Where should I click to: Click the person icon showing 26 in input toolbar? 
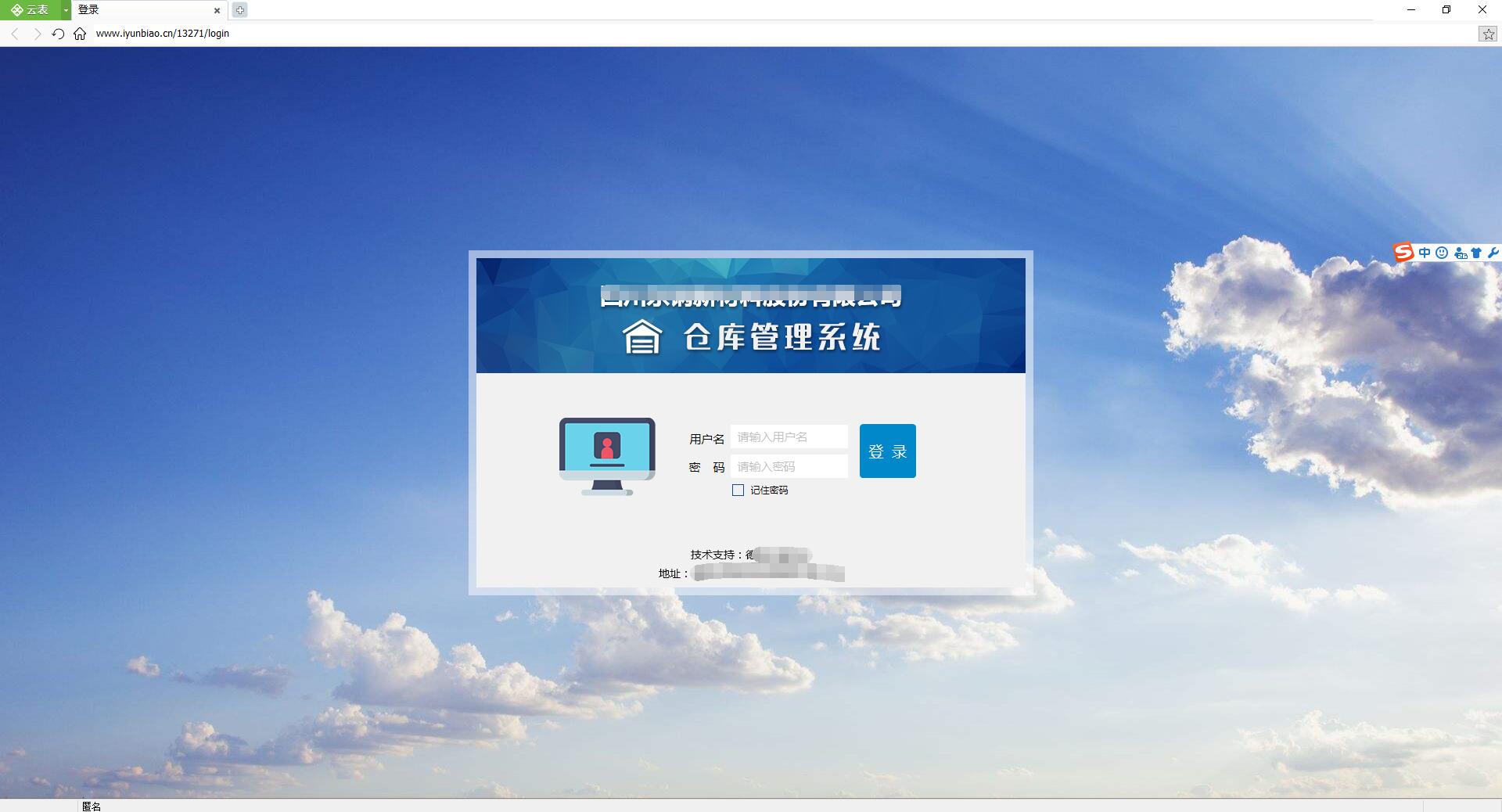click(1460, 252)
